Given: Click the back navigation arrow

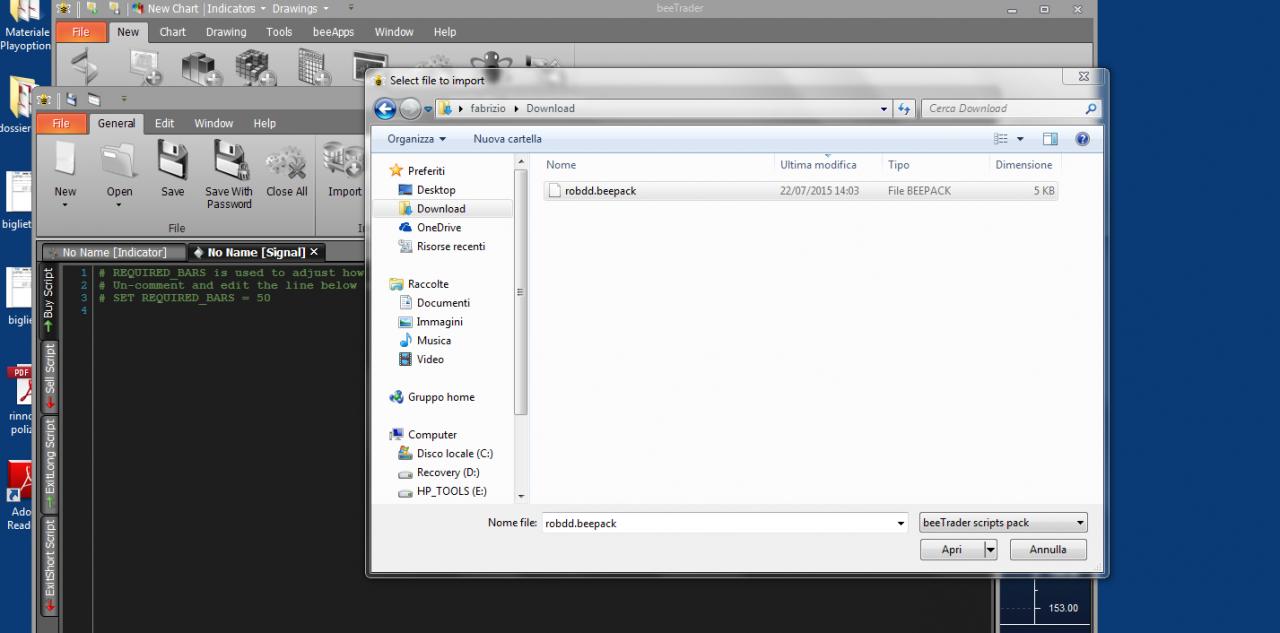Looking at the screenshot, I should point(385,108).
